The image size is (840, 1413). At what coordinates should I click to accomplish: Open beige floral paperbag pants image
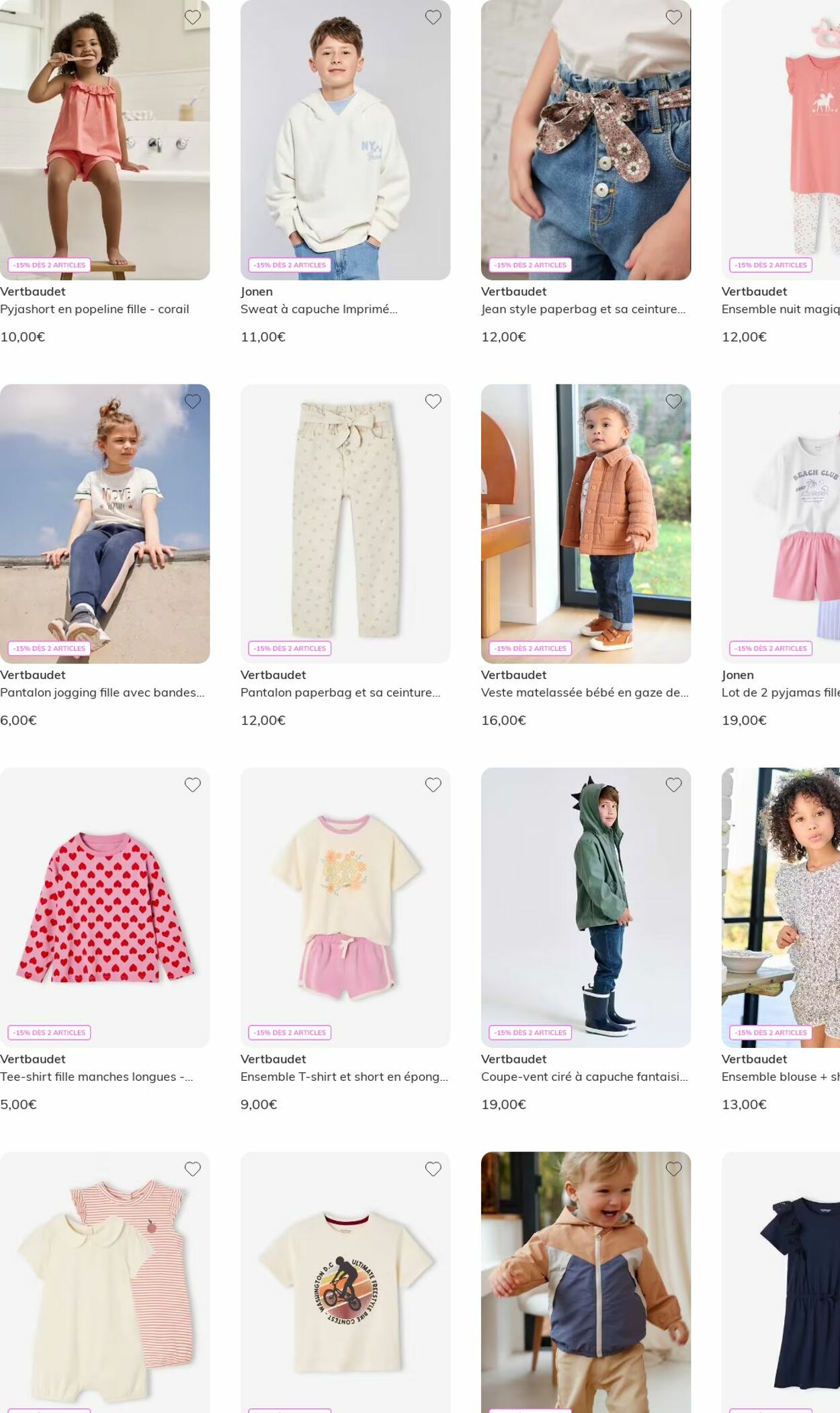pos(345,524)
